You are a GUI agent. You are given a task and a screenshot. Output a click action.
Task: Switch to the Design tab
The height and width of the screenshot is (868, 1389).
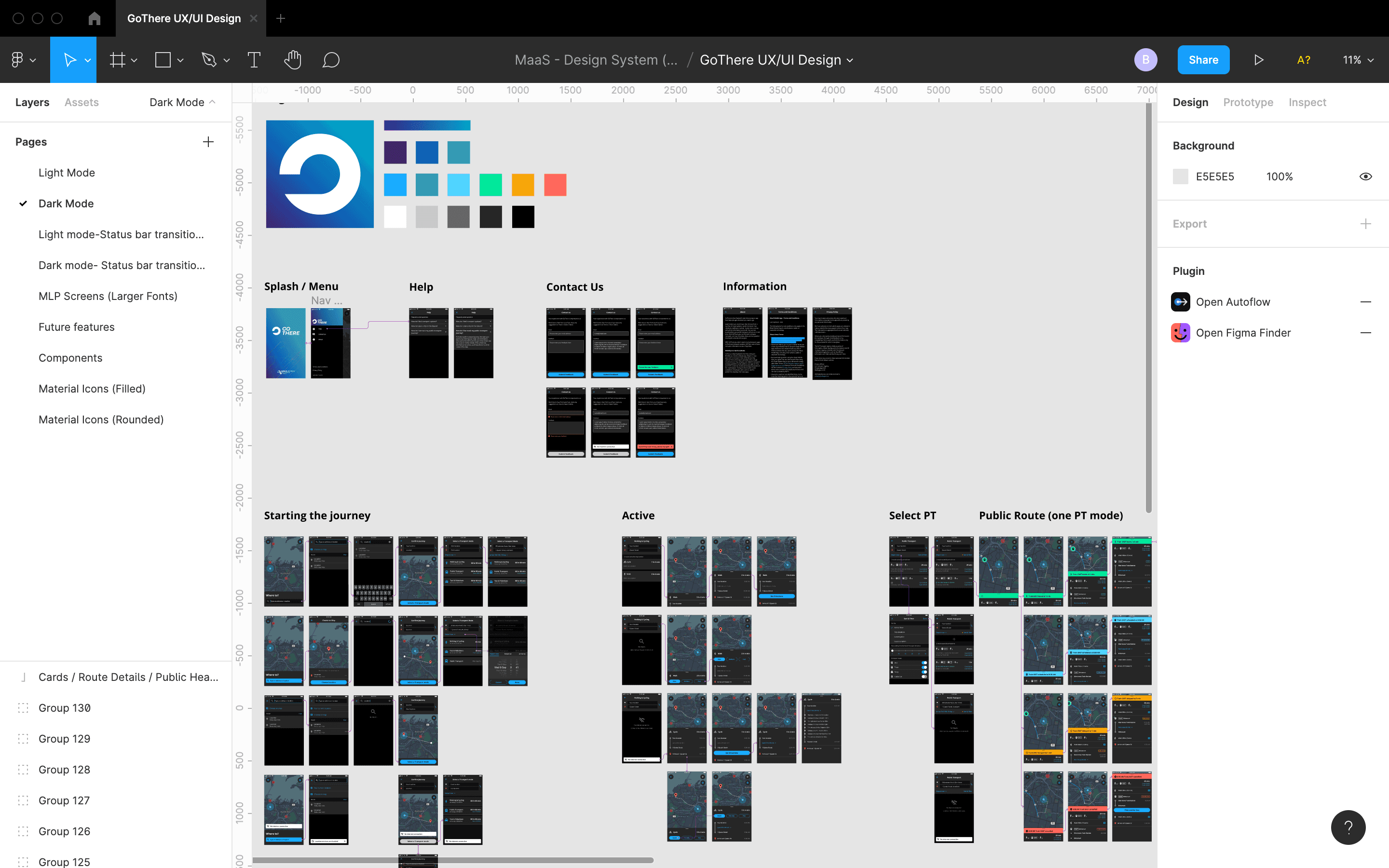click(x=1190, y=102)
